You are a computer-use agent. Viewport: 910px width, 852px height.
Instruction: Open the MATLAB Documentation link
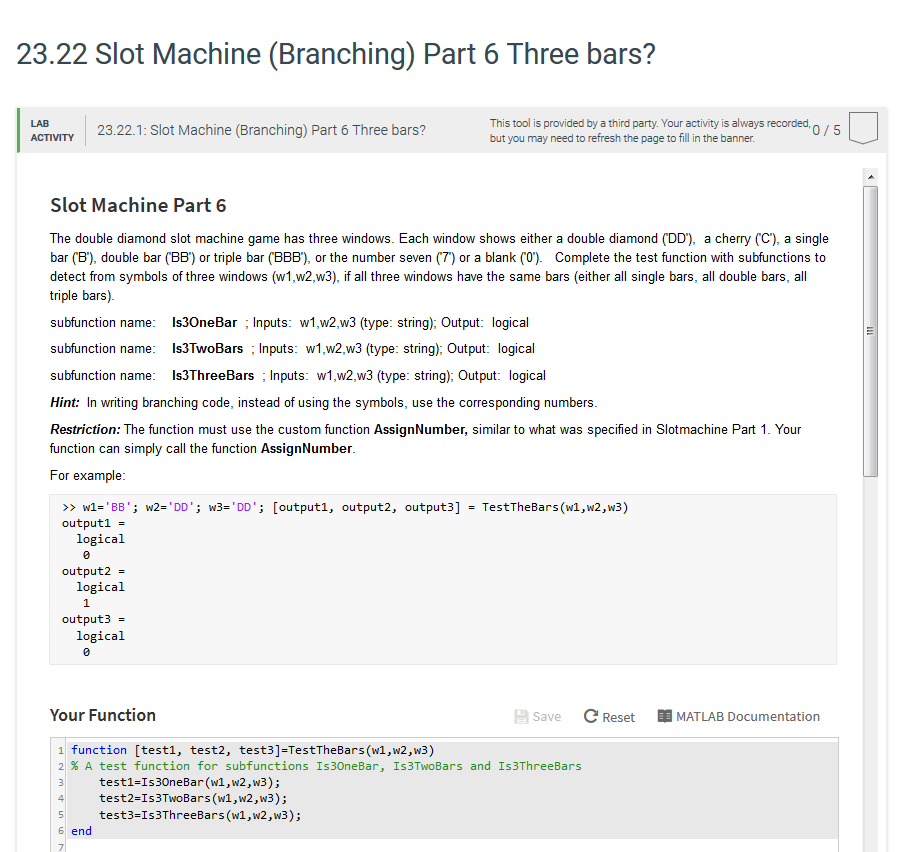[748, 716]
